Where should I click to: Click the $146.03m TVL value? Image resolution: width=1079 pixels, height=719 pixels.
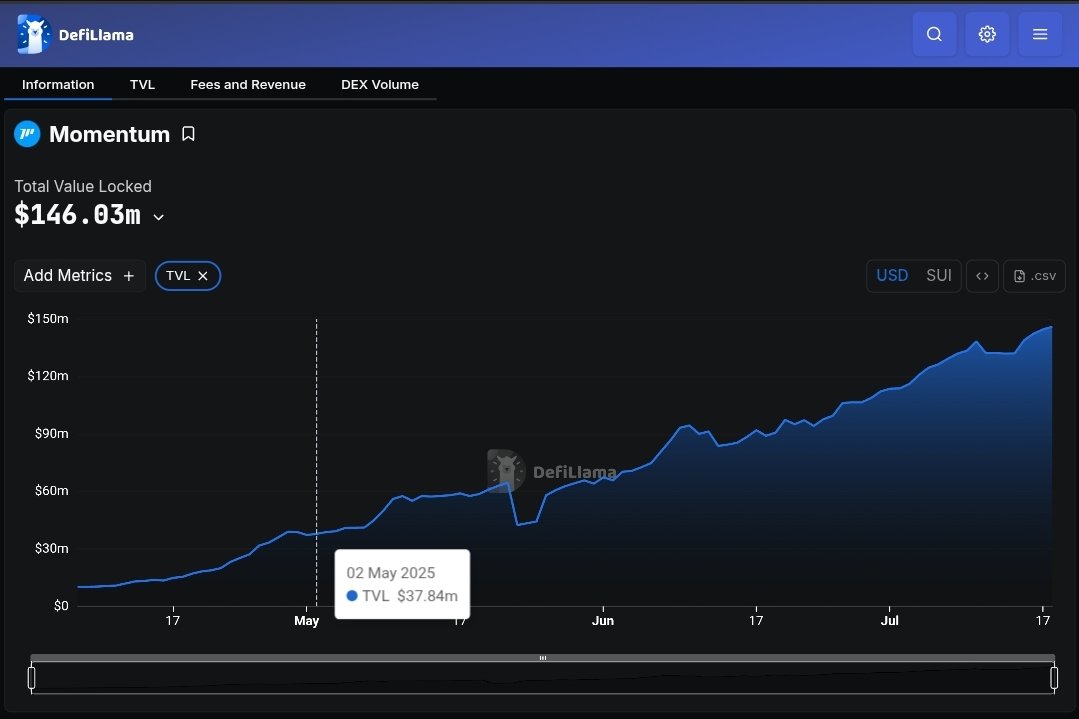[77, 215]
